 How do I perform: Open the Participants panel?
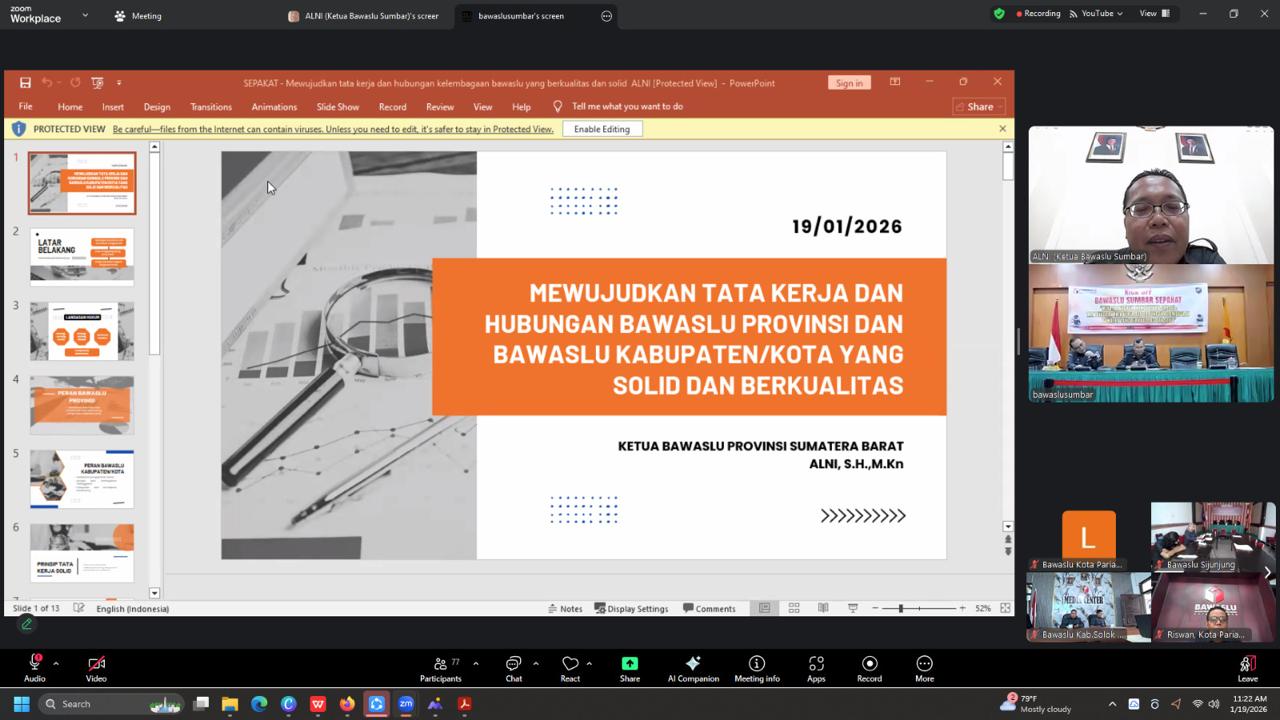441,668
